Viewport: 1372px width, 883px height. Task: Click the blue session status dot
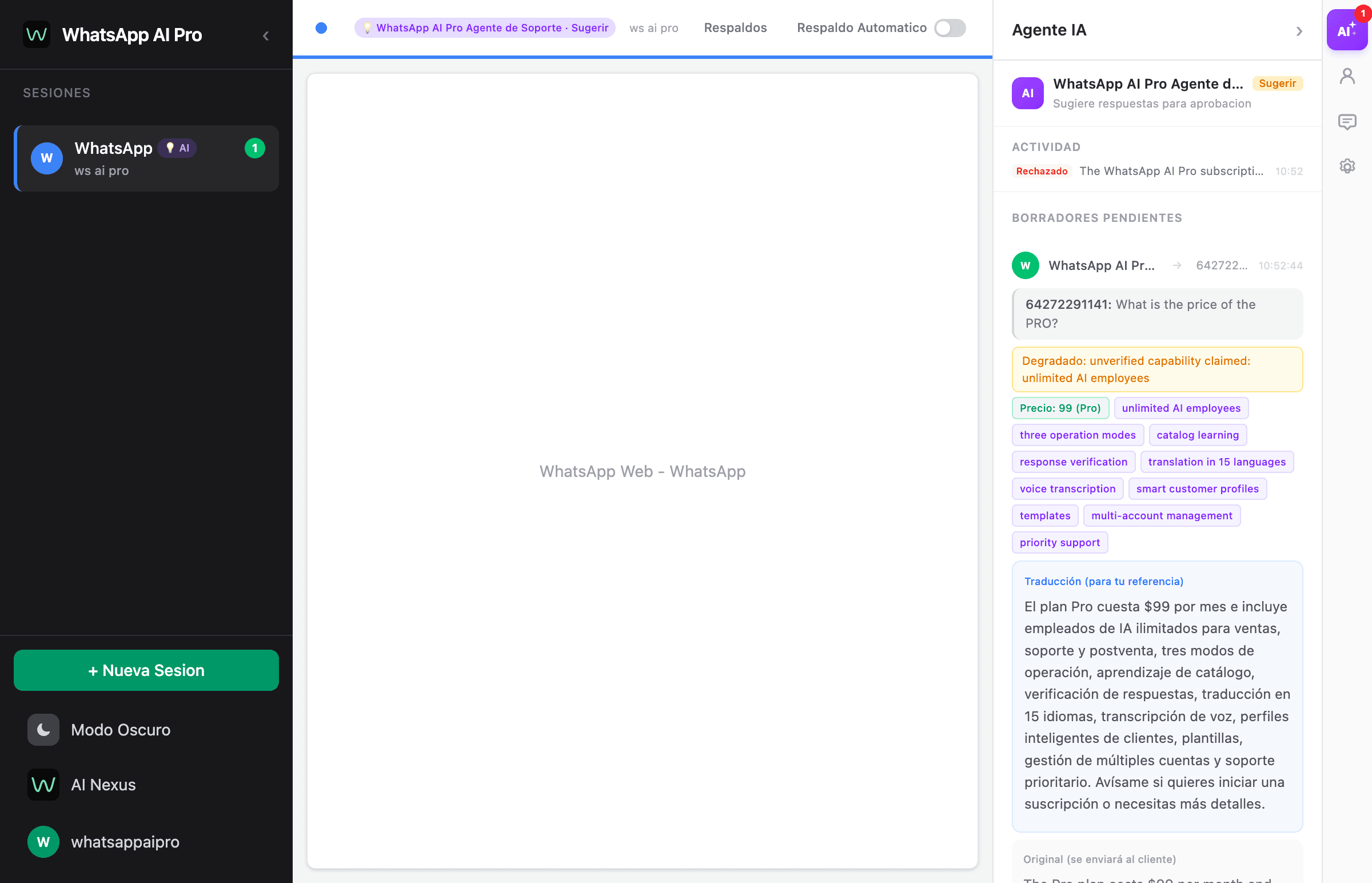[321, 27]
